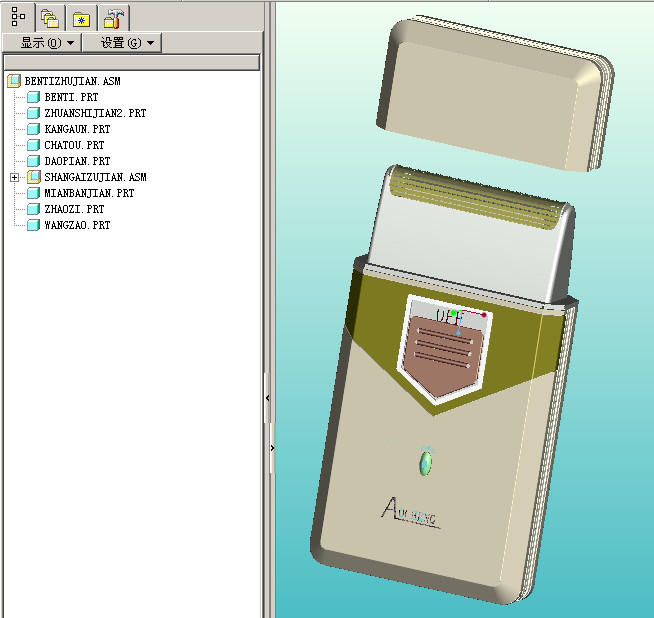Click the part icon beside CHATOU.PRT
This screenshot has width=654, height=618.
[33, 145]
